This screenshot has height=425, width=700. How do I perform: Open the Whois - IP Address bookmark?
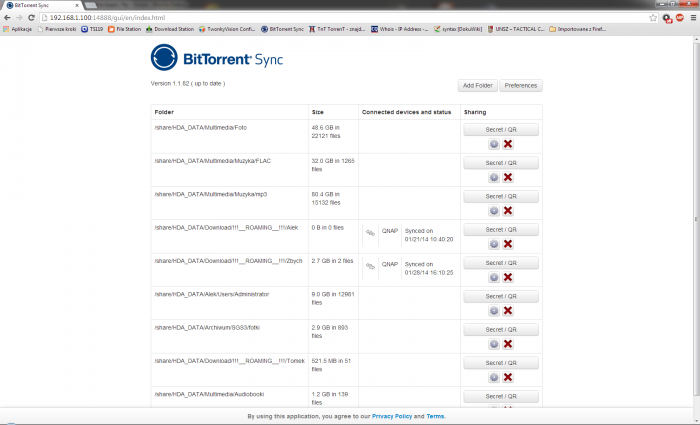tap(400, 29)
